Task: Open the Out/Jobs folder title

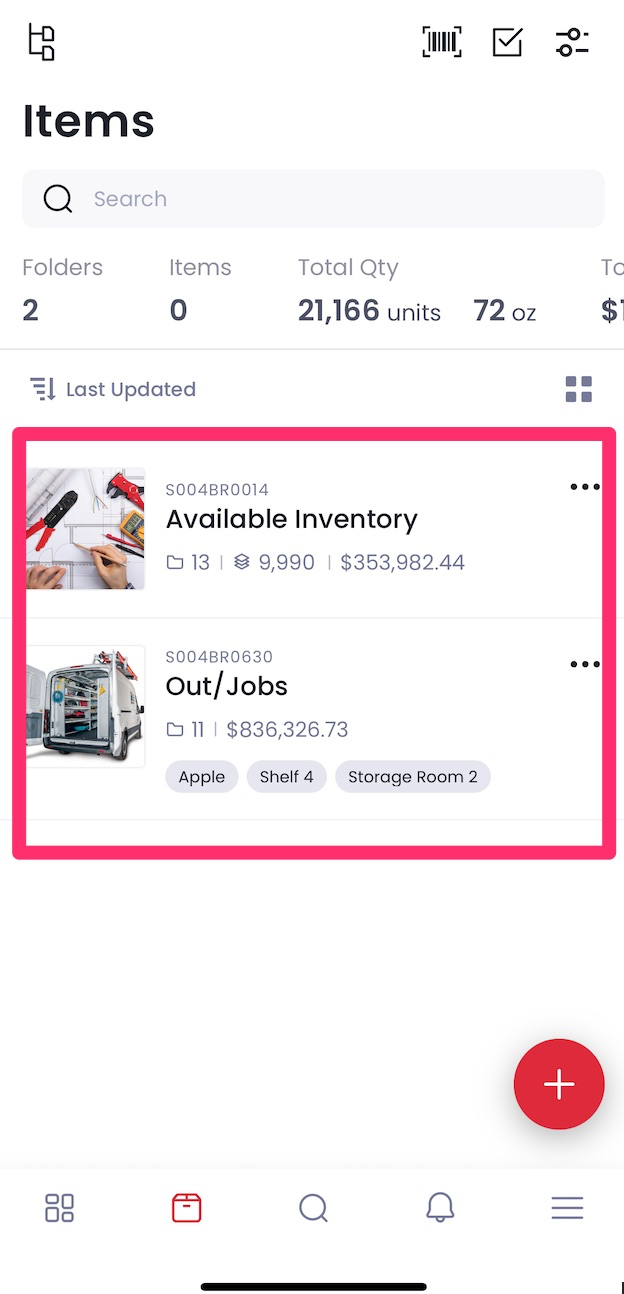Action: pos(227,686)
